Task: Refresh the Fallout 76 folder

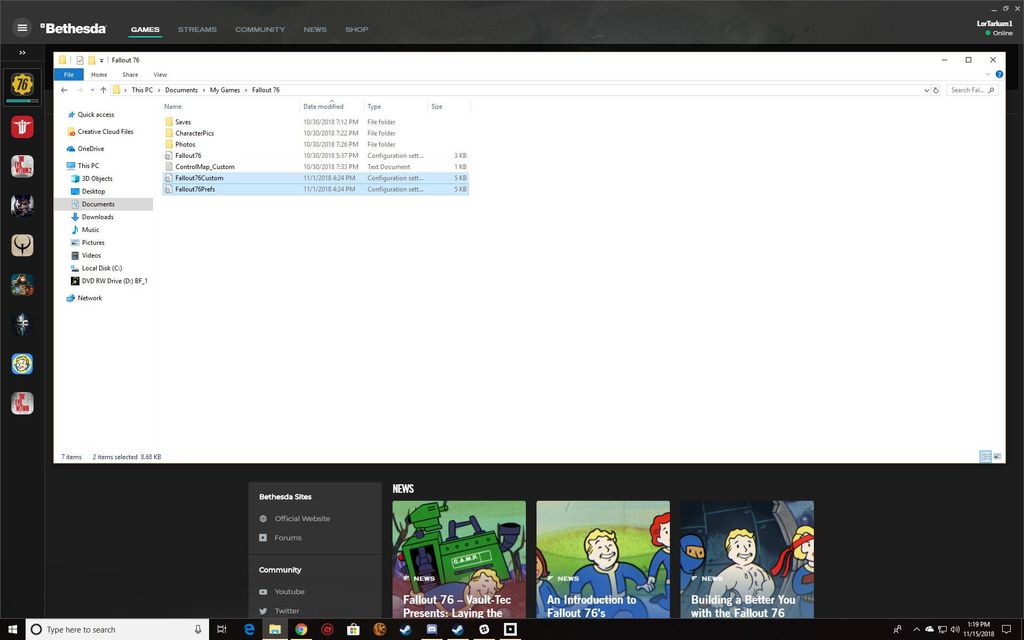Action: pyautogui.click(x=936, y=90)
